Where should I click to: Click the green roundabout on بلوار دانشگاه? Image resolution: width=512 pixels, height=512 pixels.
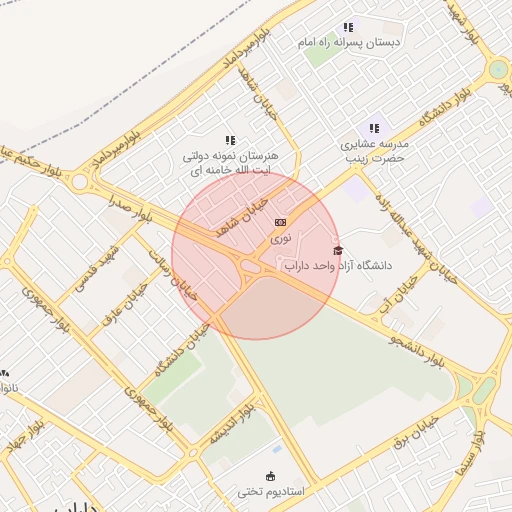(x=498, y=70)
